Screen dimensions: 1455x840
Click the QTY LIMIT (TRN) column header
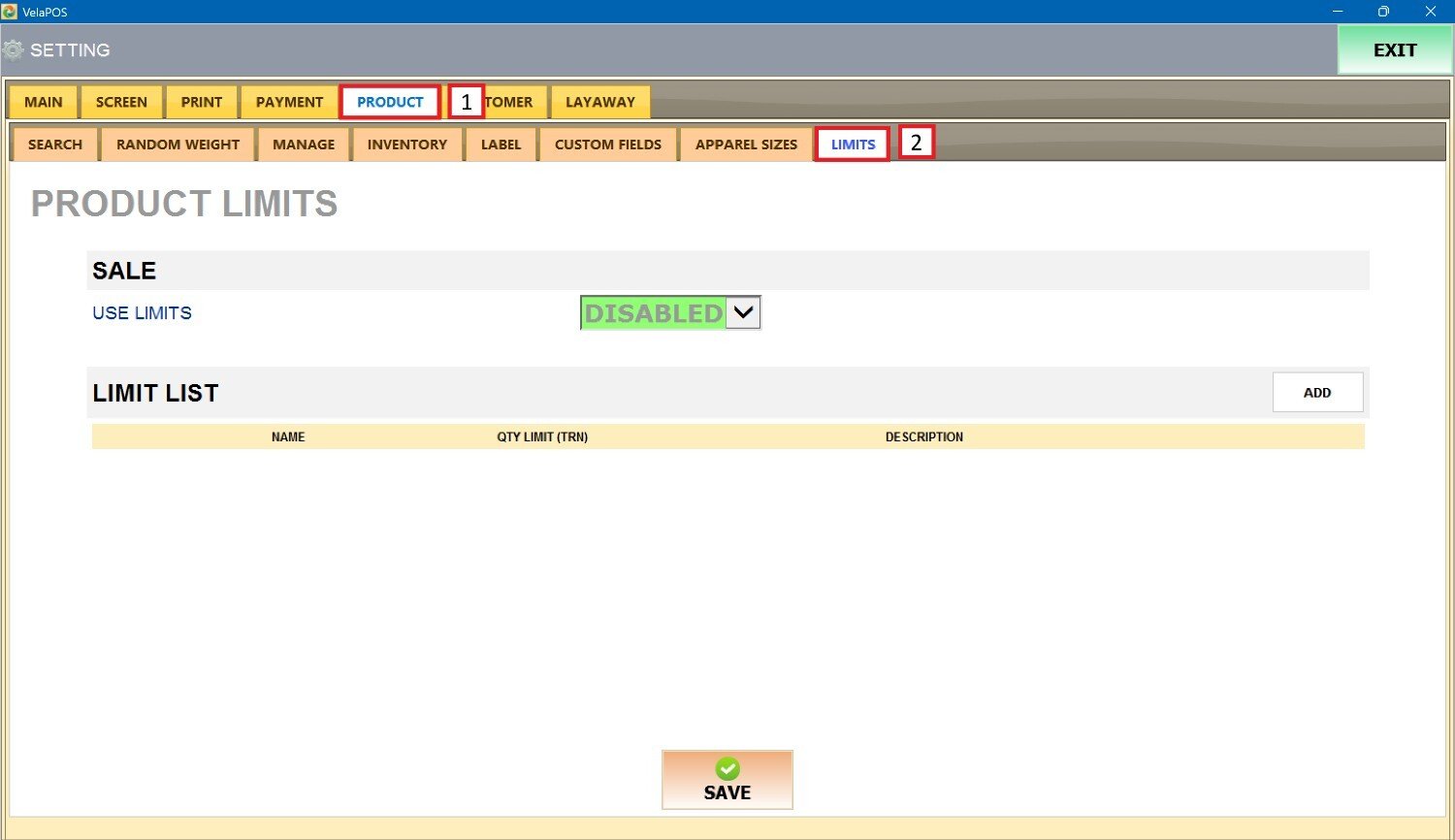coord(542,437)
